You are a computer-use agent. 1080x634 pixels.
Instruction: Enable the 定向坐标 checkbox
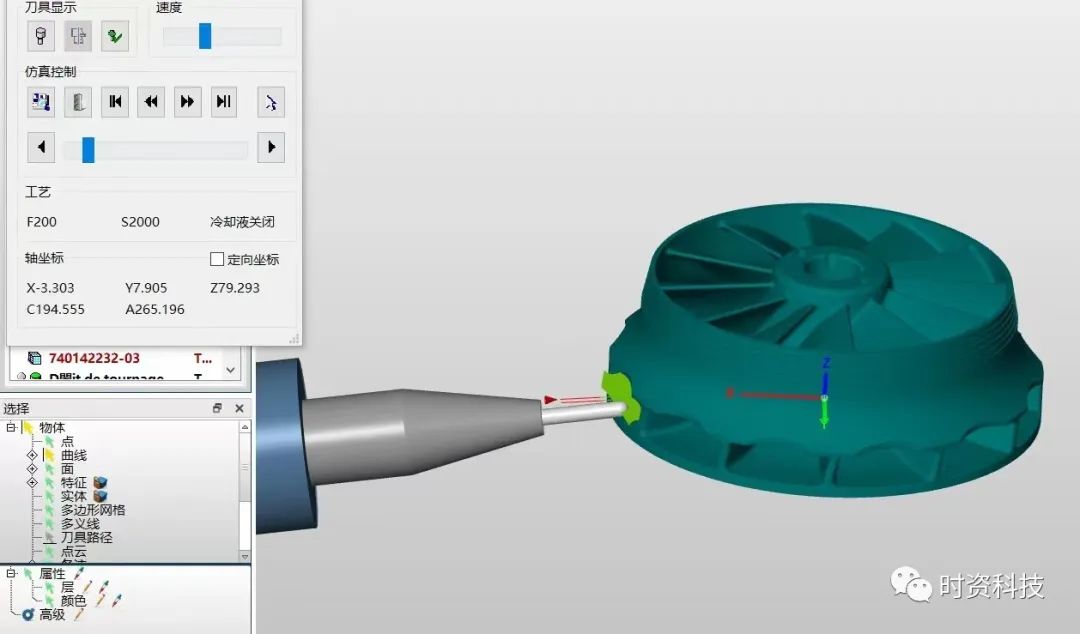coord(217,259)
